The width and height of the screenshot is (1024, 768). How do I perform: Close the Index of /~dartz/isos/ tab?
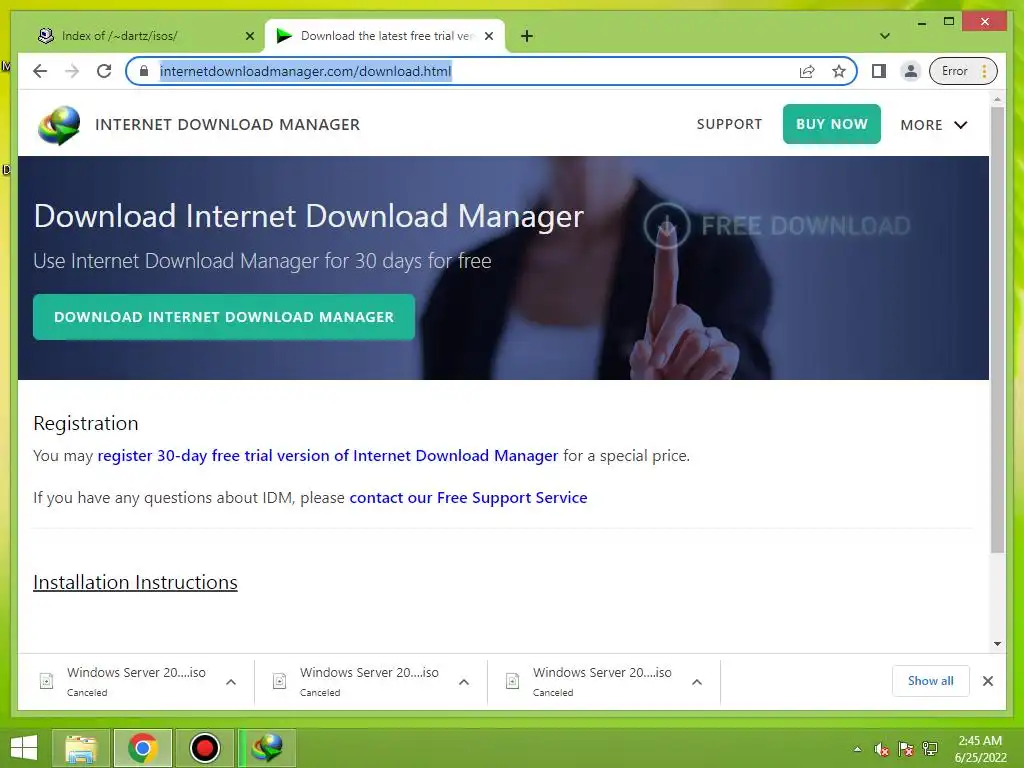coord(249,36)
